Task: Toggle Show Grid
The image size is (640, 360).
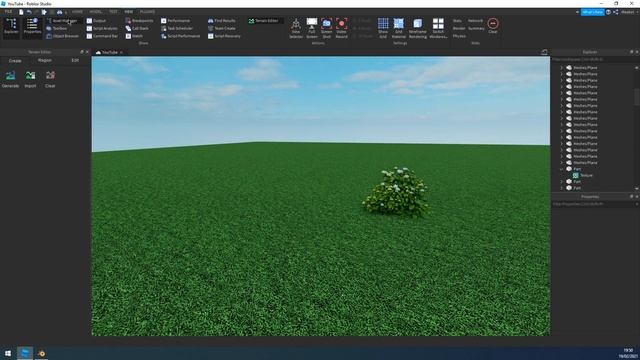Action: [x=383, y=28]
